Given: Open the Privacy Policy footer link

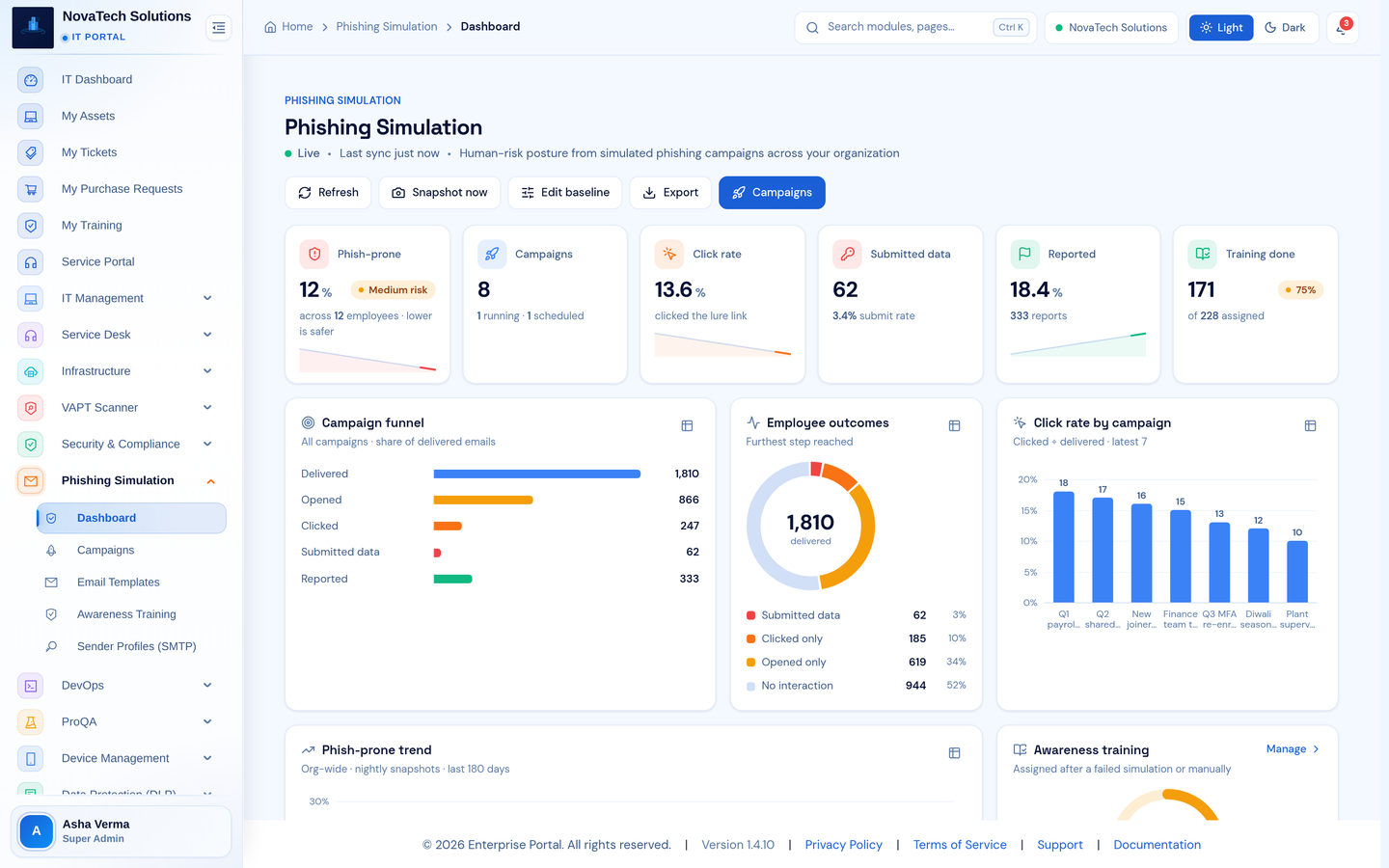Looking at the screenshot, I should pos(844,845).
